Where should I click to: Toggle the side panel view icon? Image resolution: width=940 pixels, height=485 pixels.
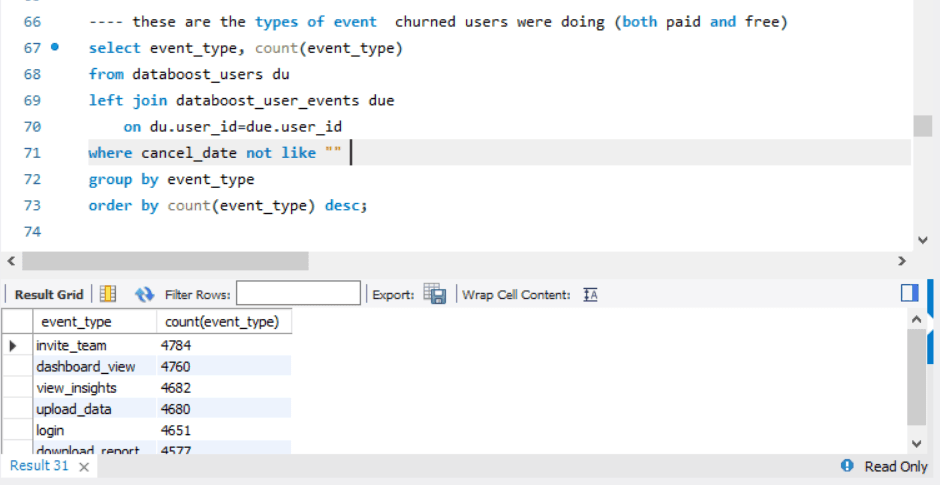click(x=909, y=293)
